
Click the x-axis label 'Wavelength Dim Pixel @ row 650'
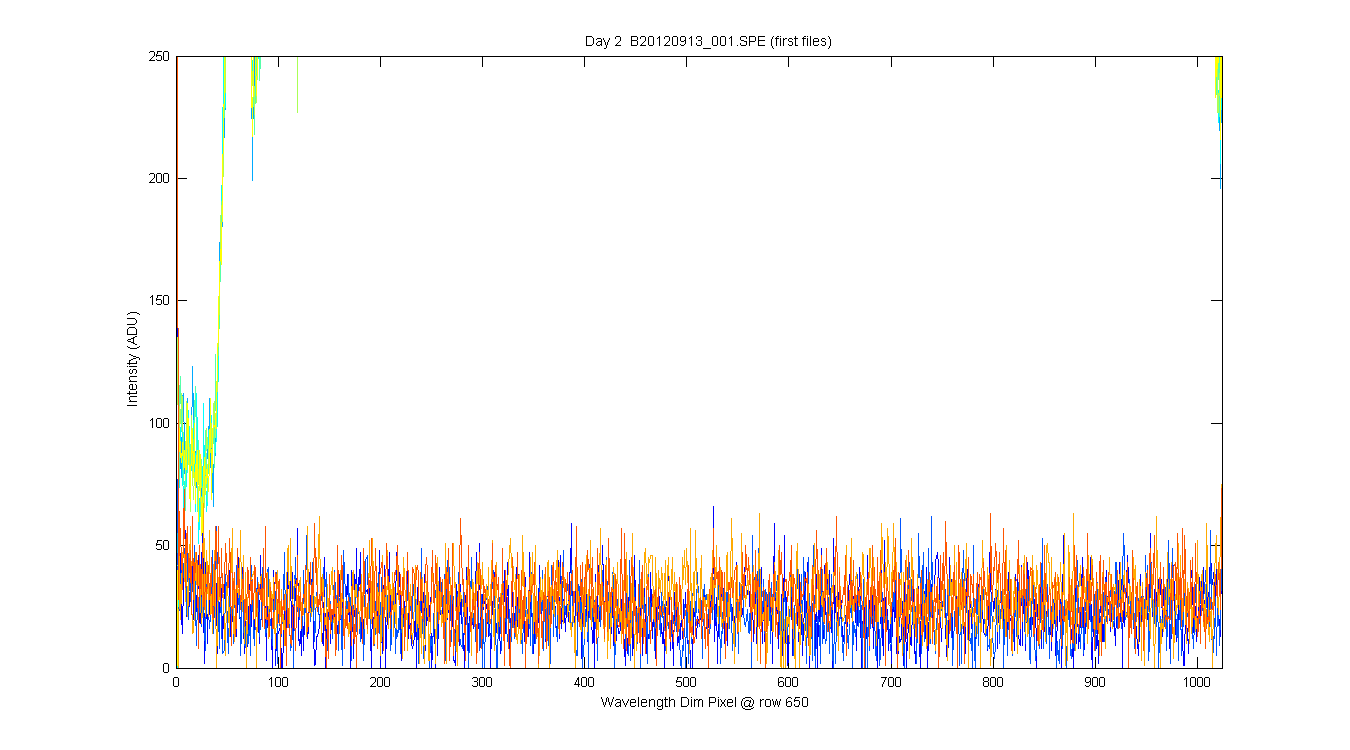pos(704,702)
